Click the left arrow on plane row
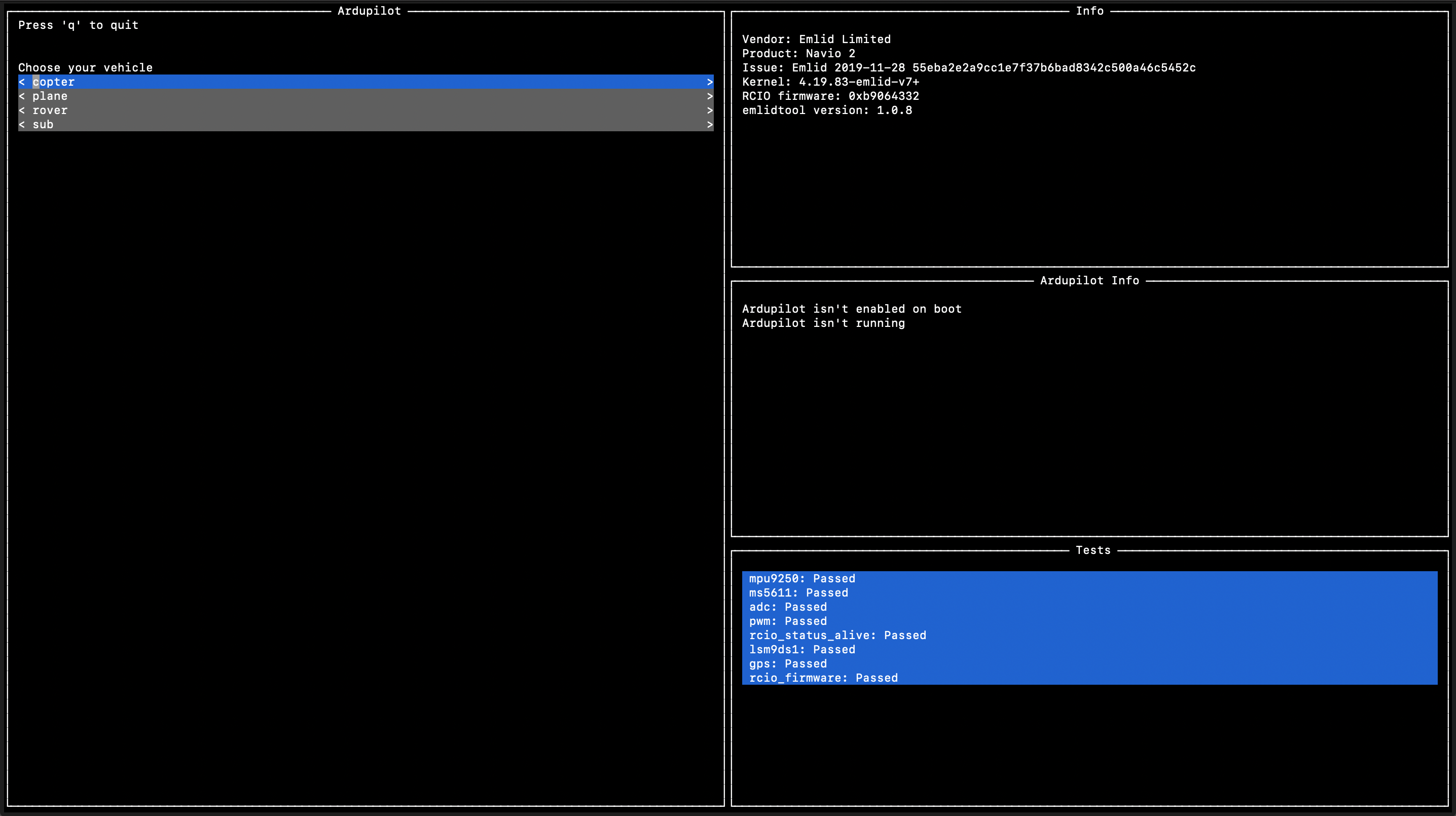This screenshot has width=1456, height=816. click(22, 96)
